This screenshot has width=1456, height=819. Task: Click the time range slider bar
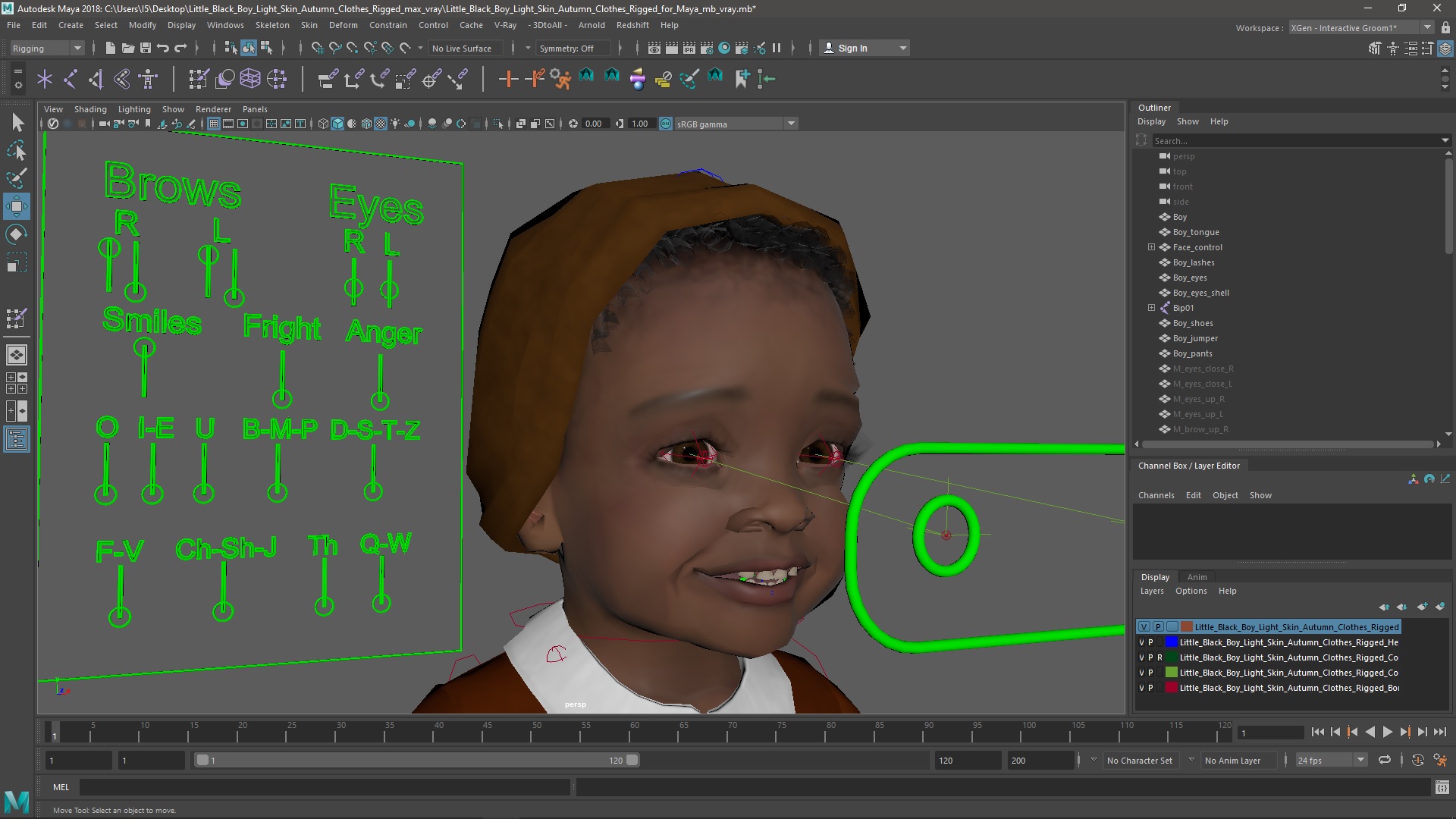tap(417, 760)
